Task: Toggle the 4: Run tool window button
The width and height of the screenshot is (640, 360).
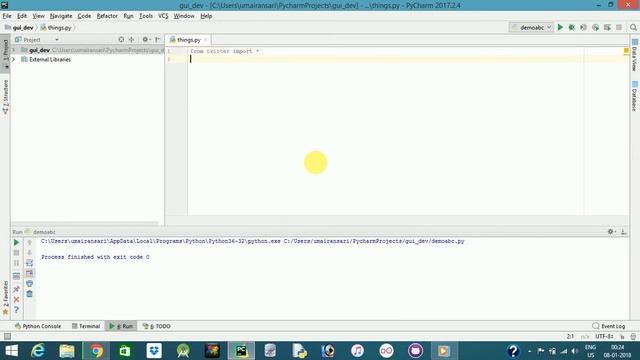Action: pos(121,326)
